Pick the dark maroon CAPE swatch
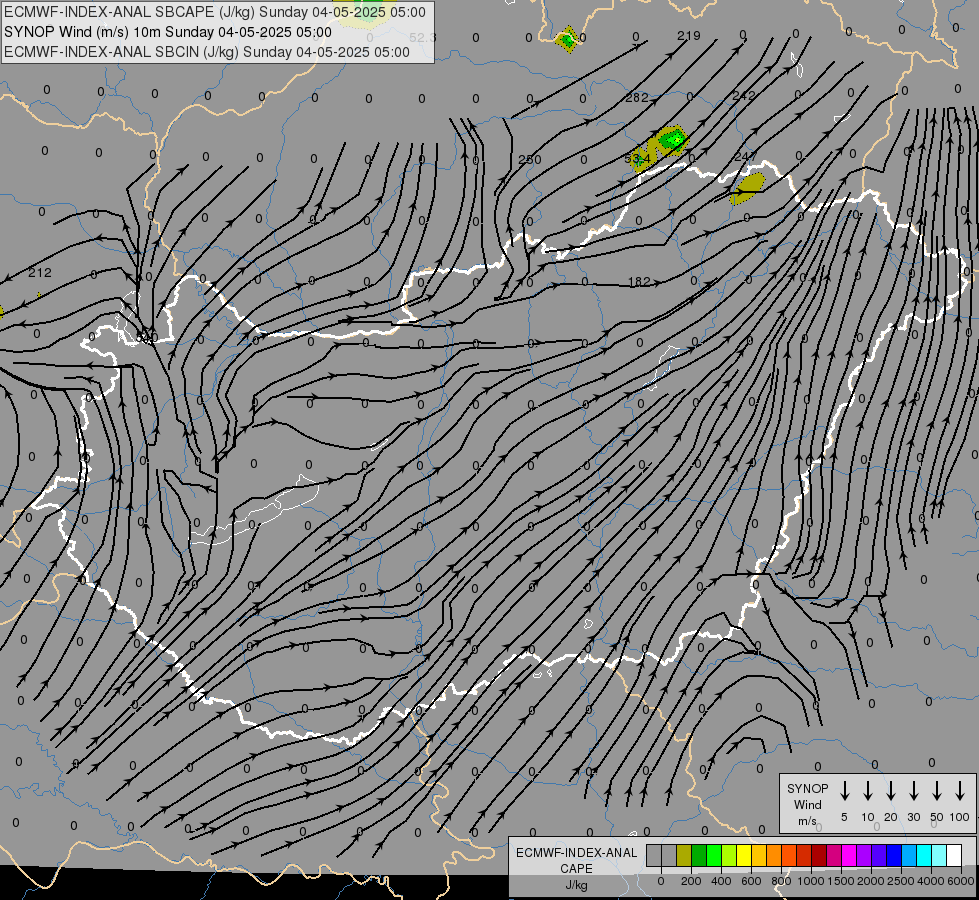The width and height of the screenshot is (979, 900). [x=819, y=855]
